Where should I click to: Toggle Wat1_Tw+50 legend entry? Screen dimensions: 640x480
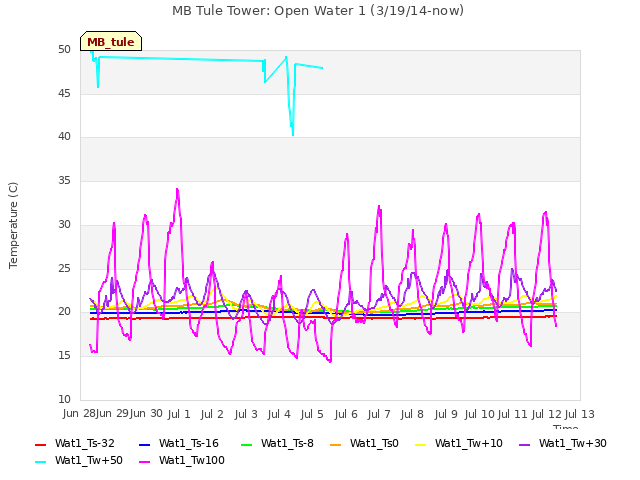[79, 460]
